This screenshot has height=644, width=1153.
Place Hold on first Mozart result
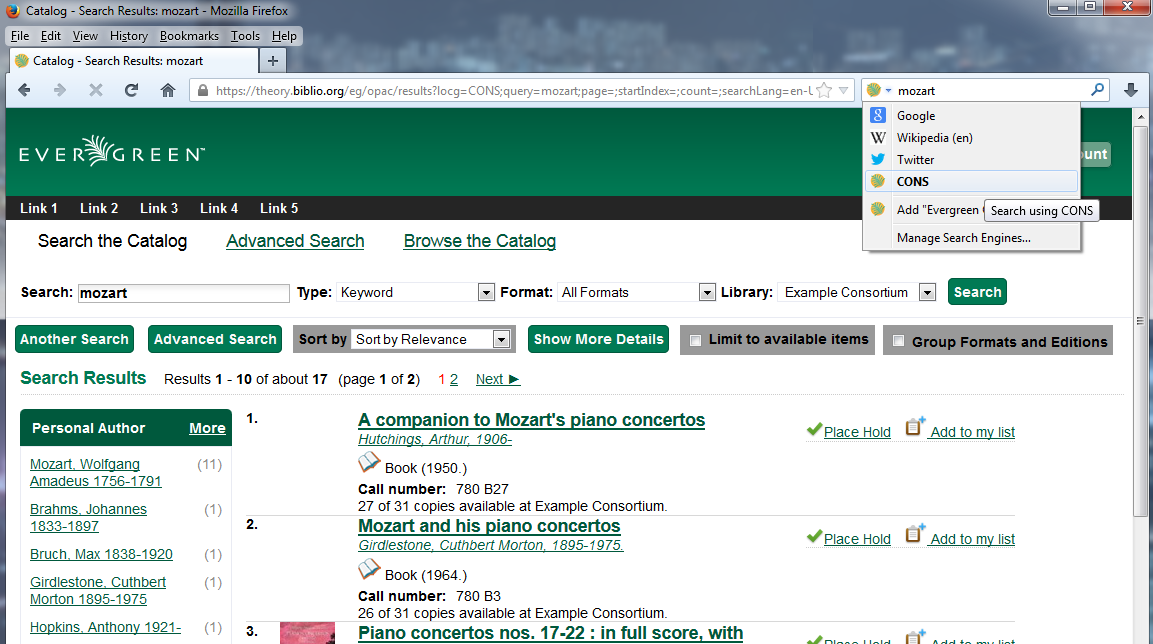click(x=856, y=432)
